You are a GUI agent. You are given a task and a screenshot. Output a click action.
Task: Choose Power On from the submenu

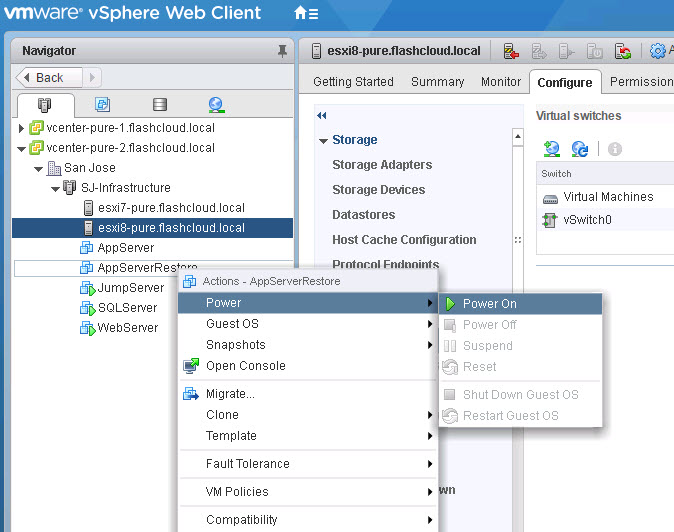point(520,304)
